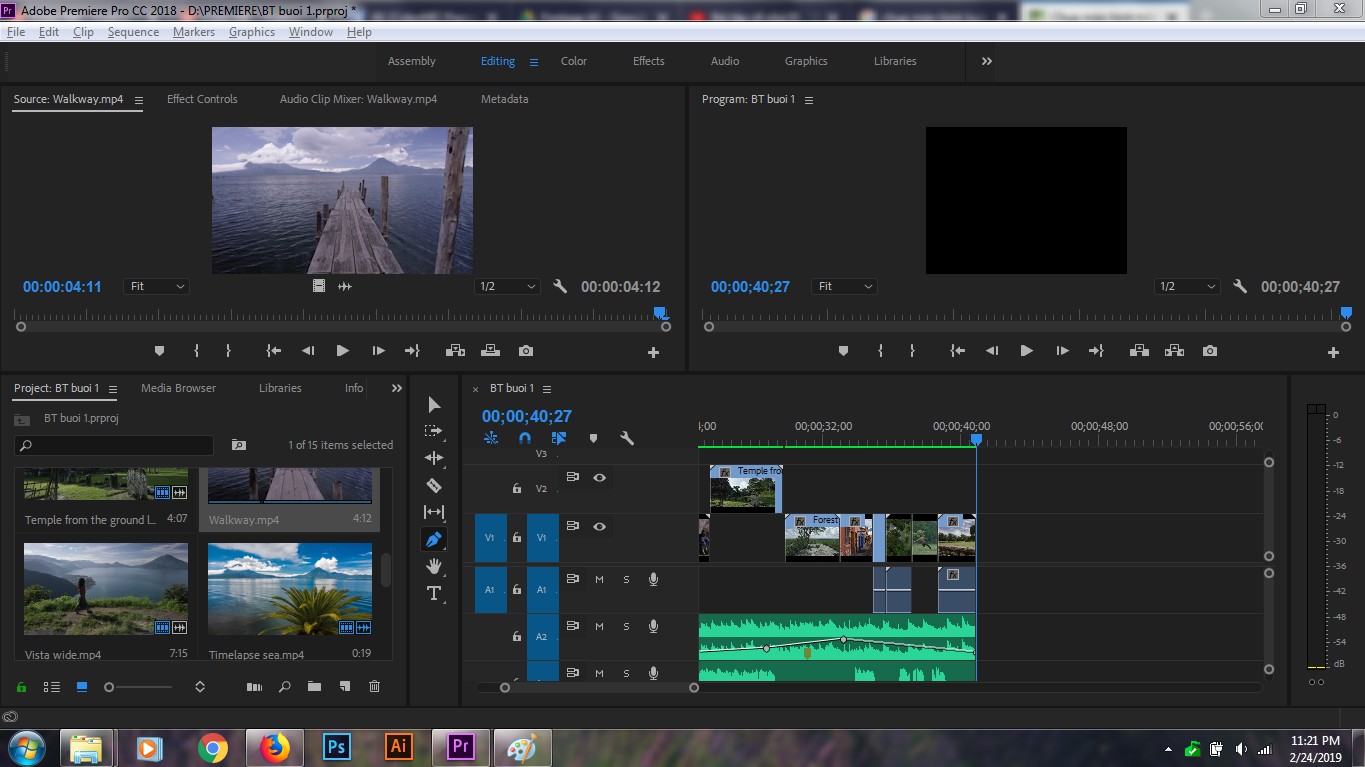This screenshot has width=1365, height=767.
Task: Add a marker in the timeline
Action: pyautogui.click(x=593, y=438)
